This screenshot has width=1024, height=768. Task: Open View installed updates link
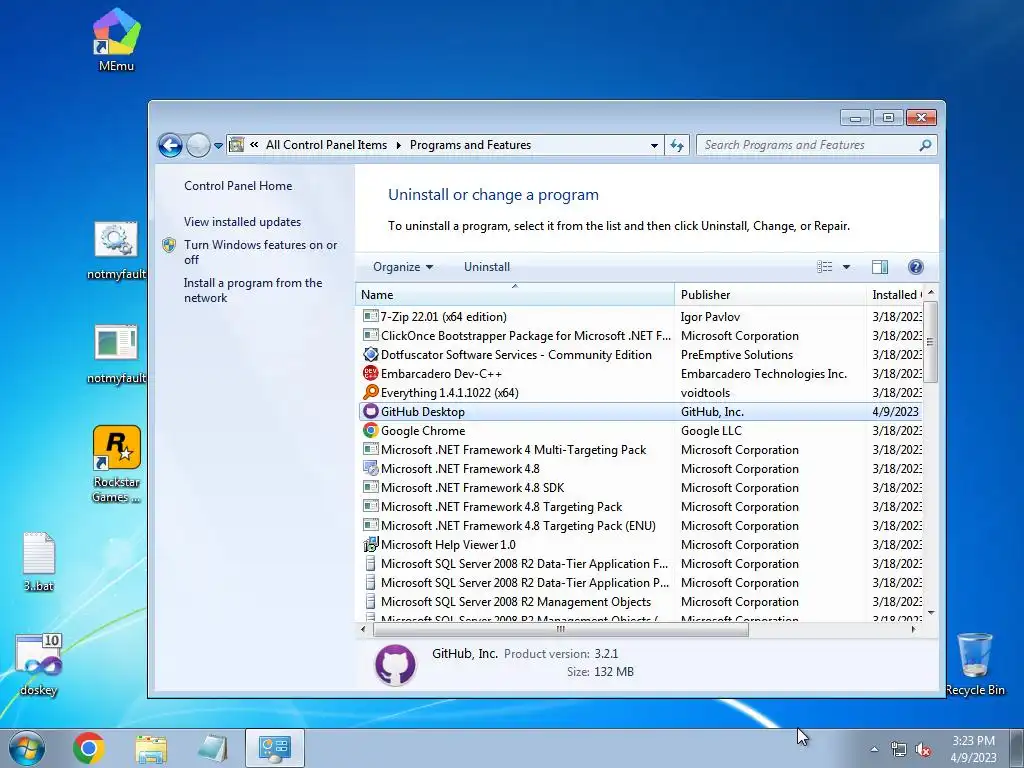[242, 221]
